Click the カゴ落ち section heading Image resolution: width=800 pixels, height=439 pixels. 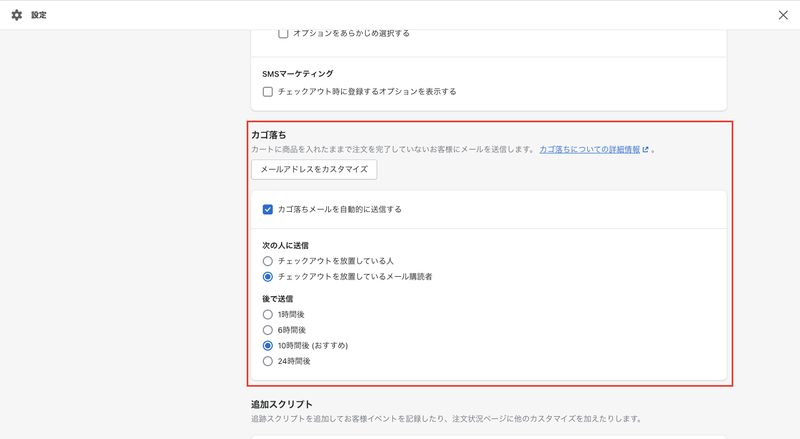point(268,135)
